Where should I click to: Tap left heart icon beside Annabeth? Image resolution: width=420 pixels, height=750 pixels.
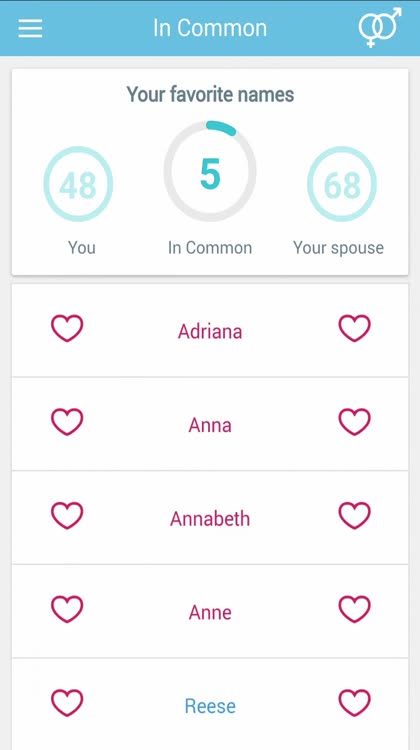click(67, 516)
